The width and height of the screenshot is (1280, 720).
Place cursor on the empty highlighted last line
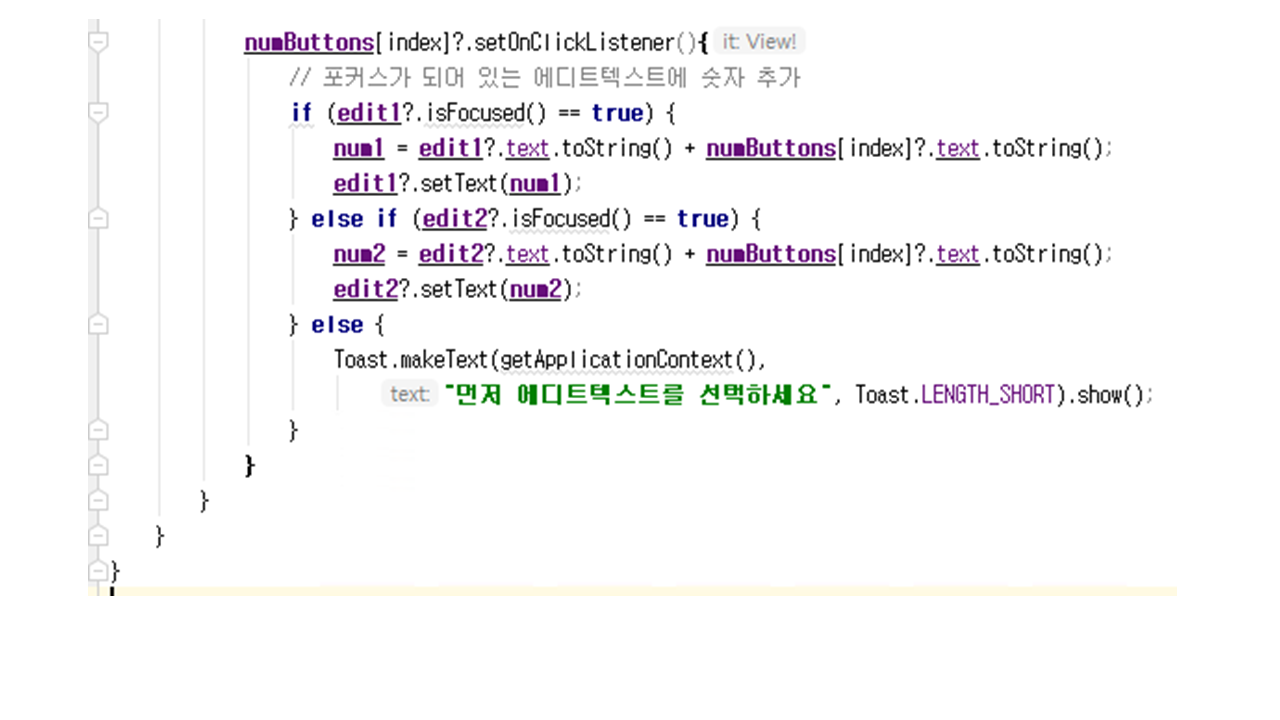[x=640, y=592]
